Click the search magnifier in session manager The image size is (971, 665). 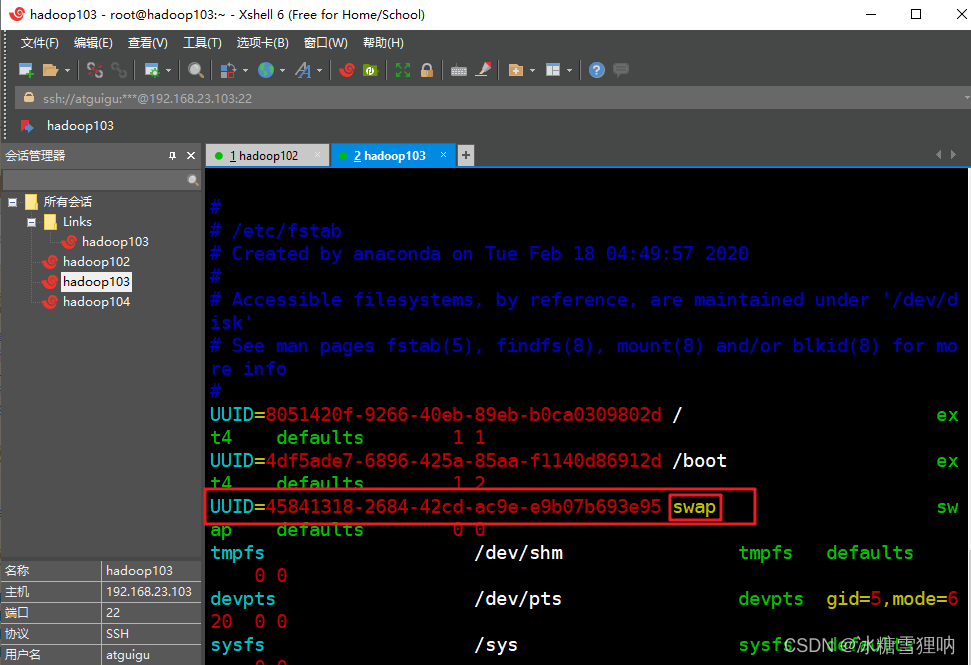[193, 180]
